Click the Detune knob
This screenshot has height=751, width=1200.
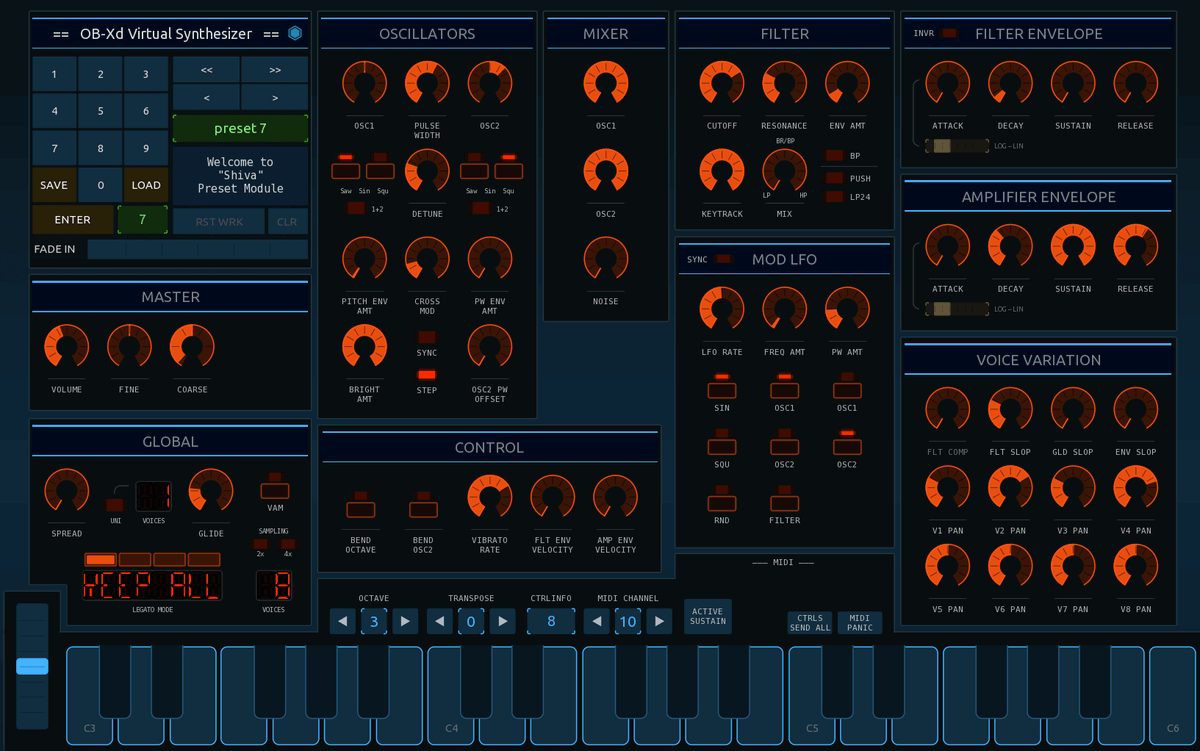click(427, 171)
